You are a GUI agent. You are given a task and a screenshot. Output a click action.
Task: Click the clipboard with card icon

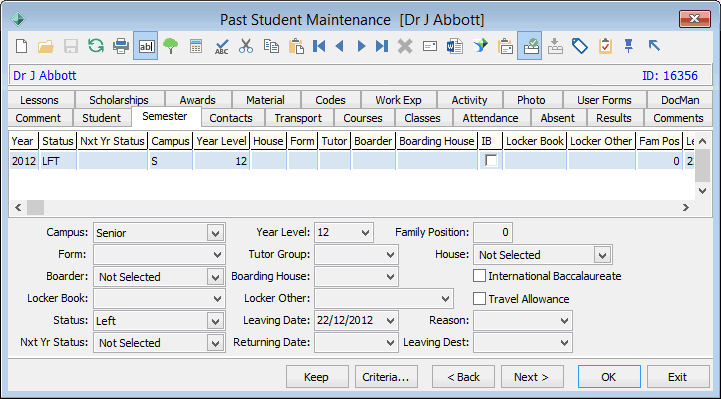505,46
